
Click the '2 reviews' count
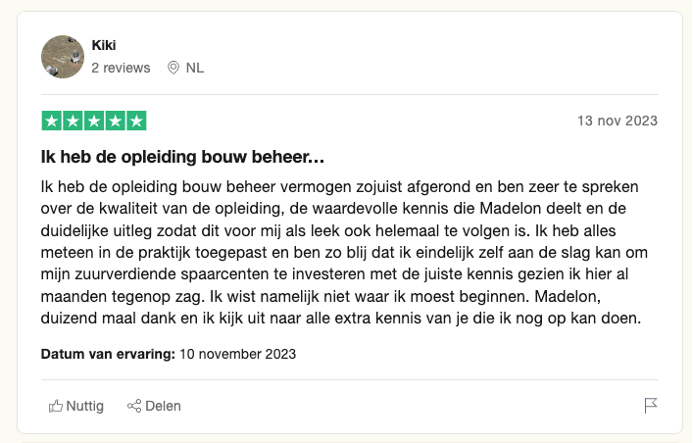pyautogui.click(x=120, y=68)
